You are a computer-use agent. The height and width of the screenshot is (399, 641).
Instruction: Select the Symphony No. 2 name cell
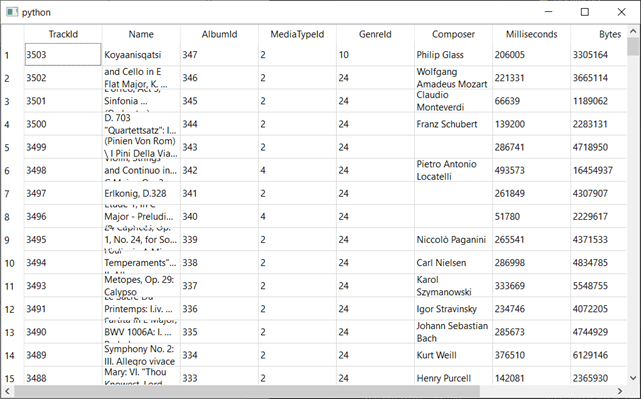pyautogui.click(x=141, y=355)
